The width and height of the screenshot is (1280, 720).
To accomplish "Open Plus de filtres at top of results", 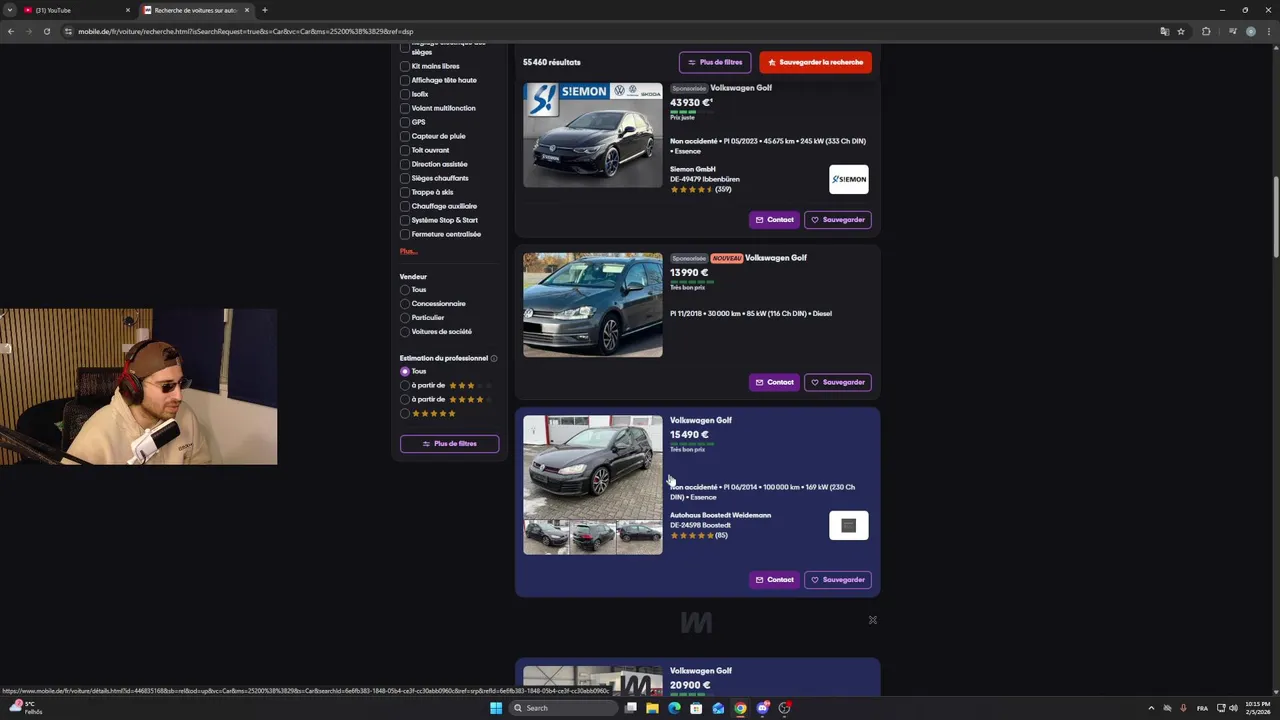I will pyautogui.click(x=715, y=62).
